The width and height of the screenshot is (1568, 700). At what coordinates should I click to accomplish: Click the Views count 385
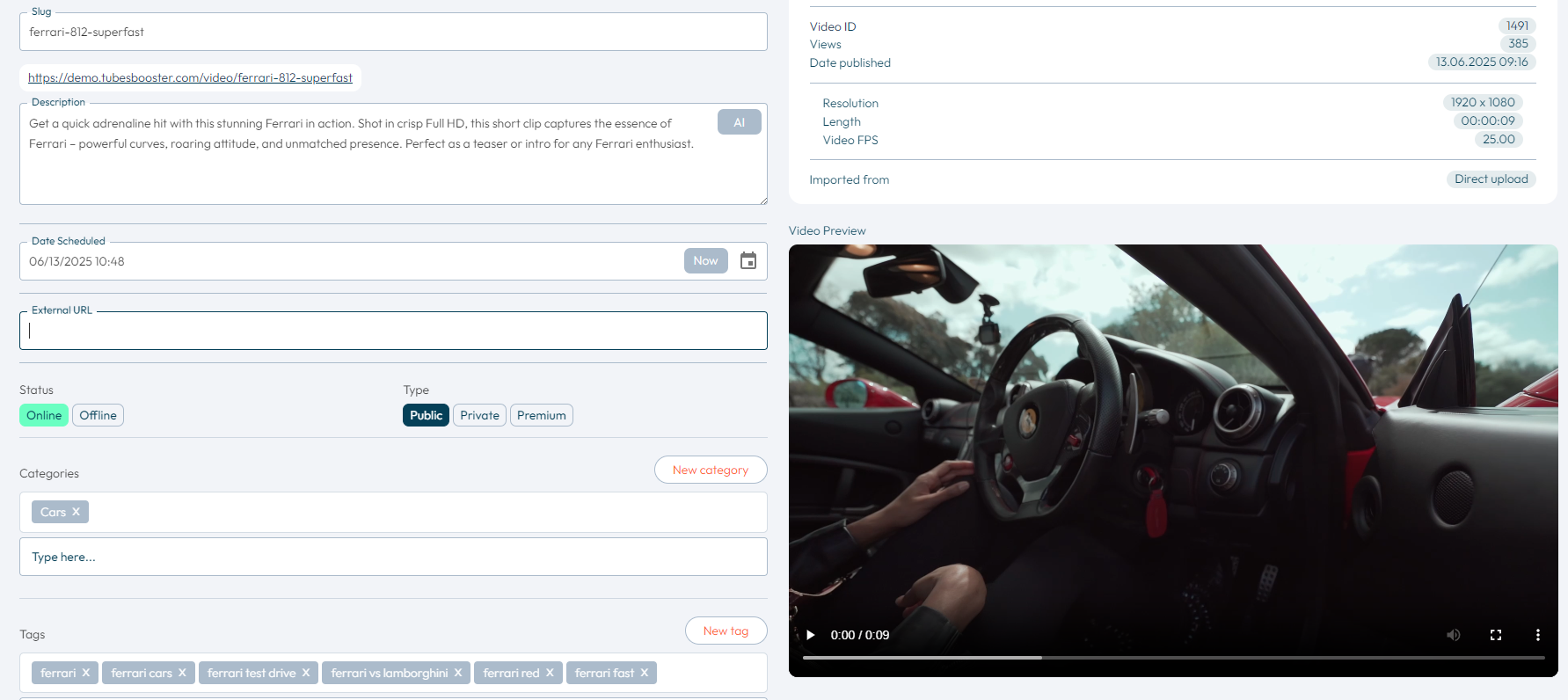[x=1518, y=43]
